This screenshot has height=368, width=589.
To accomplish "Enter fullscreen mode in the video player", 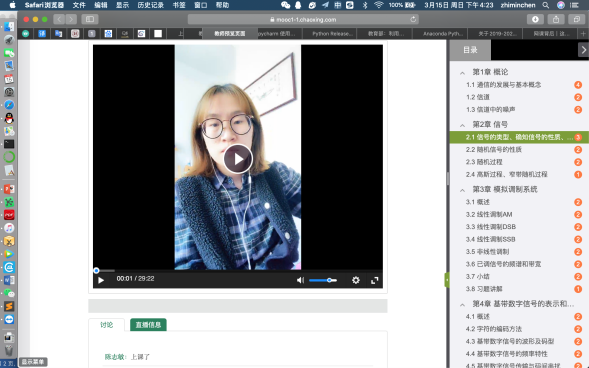I will 375,281.
